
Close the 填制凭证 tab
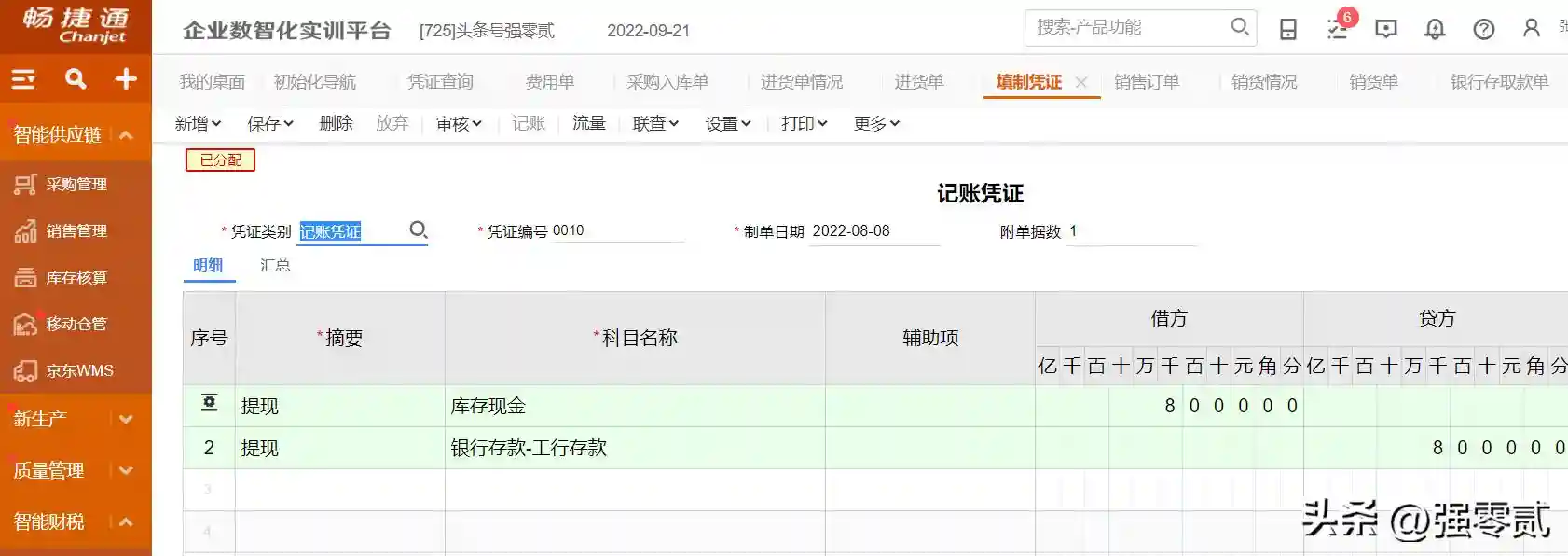[1081, 82]
